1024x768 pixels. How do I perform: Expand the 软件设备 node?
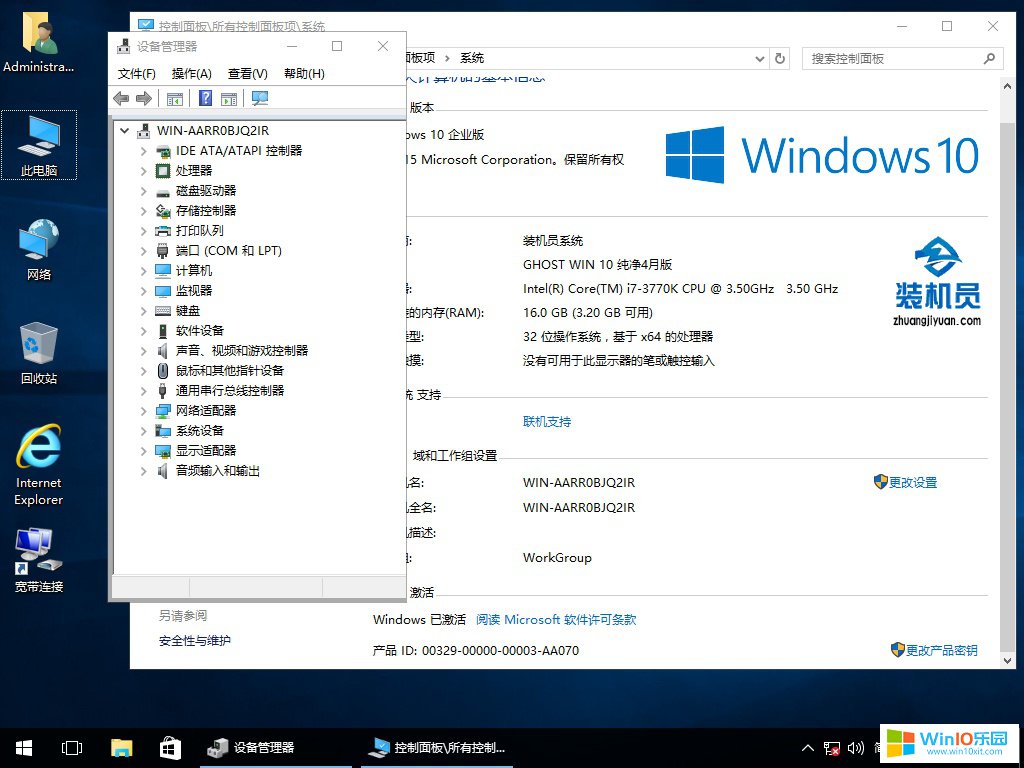click(143, 331)
